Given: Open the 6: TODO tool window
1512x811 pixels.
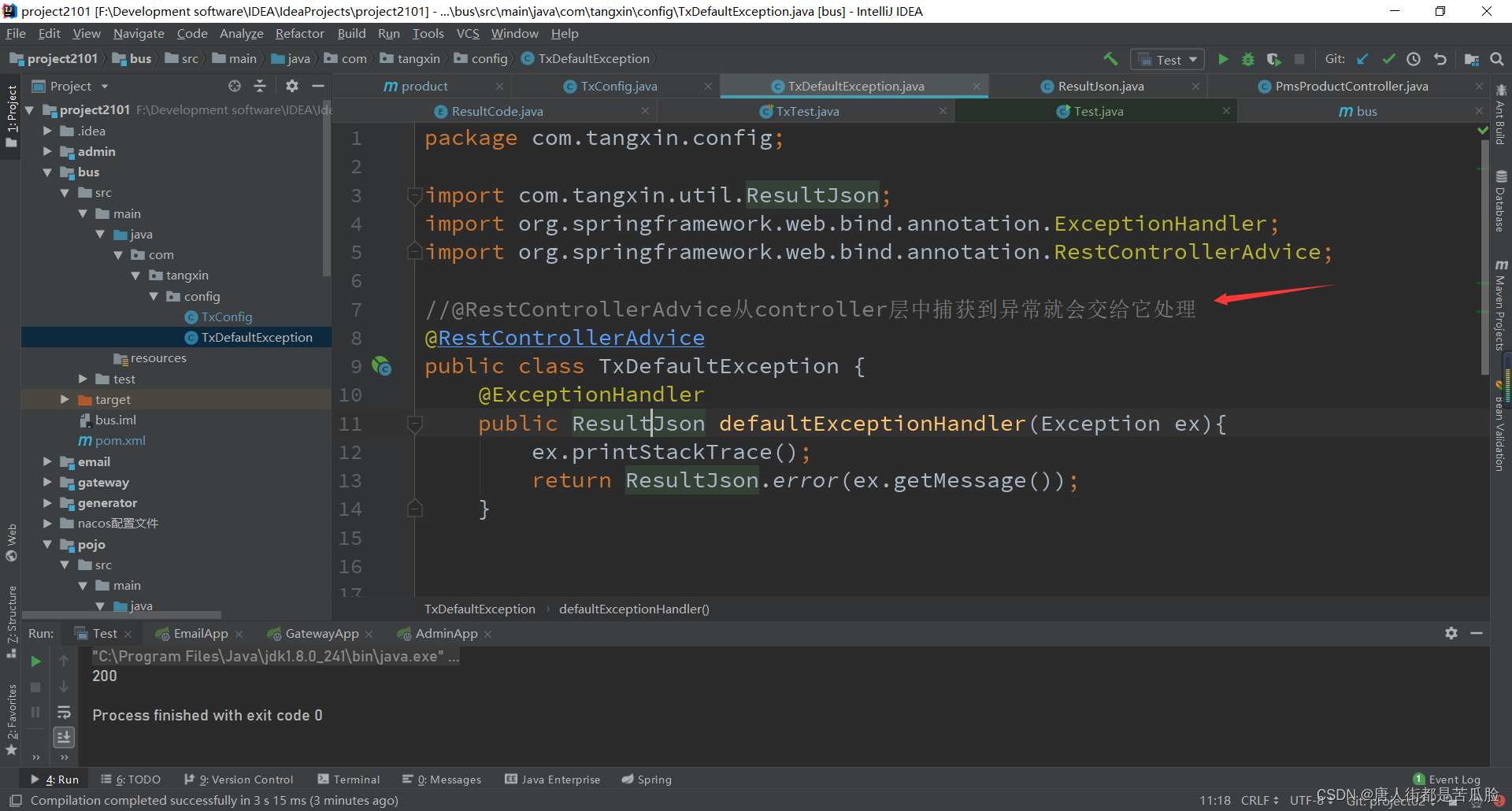Looking at the screenshot, I should pyautogui.click(x=131, y=780).
